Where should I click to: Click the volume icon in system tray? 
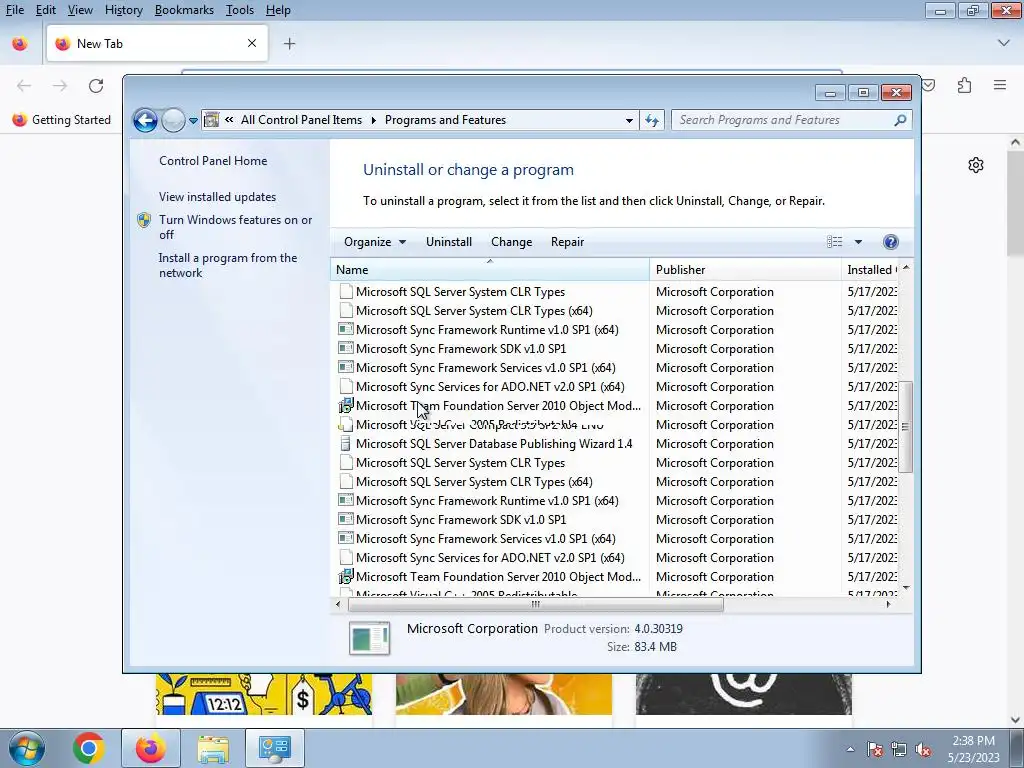click(923, 749)
